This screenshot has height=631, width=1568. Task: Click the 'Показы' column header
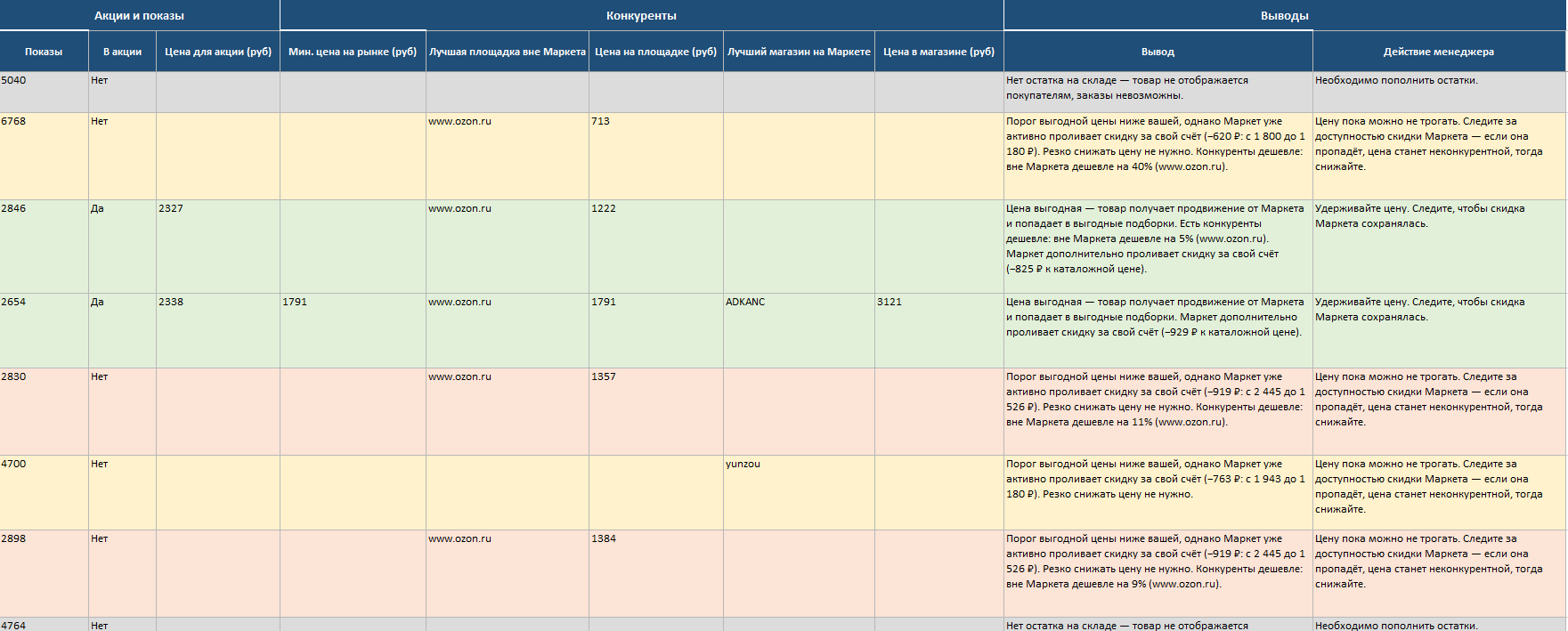44,52
